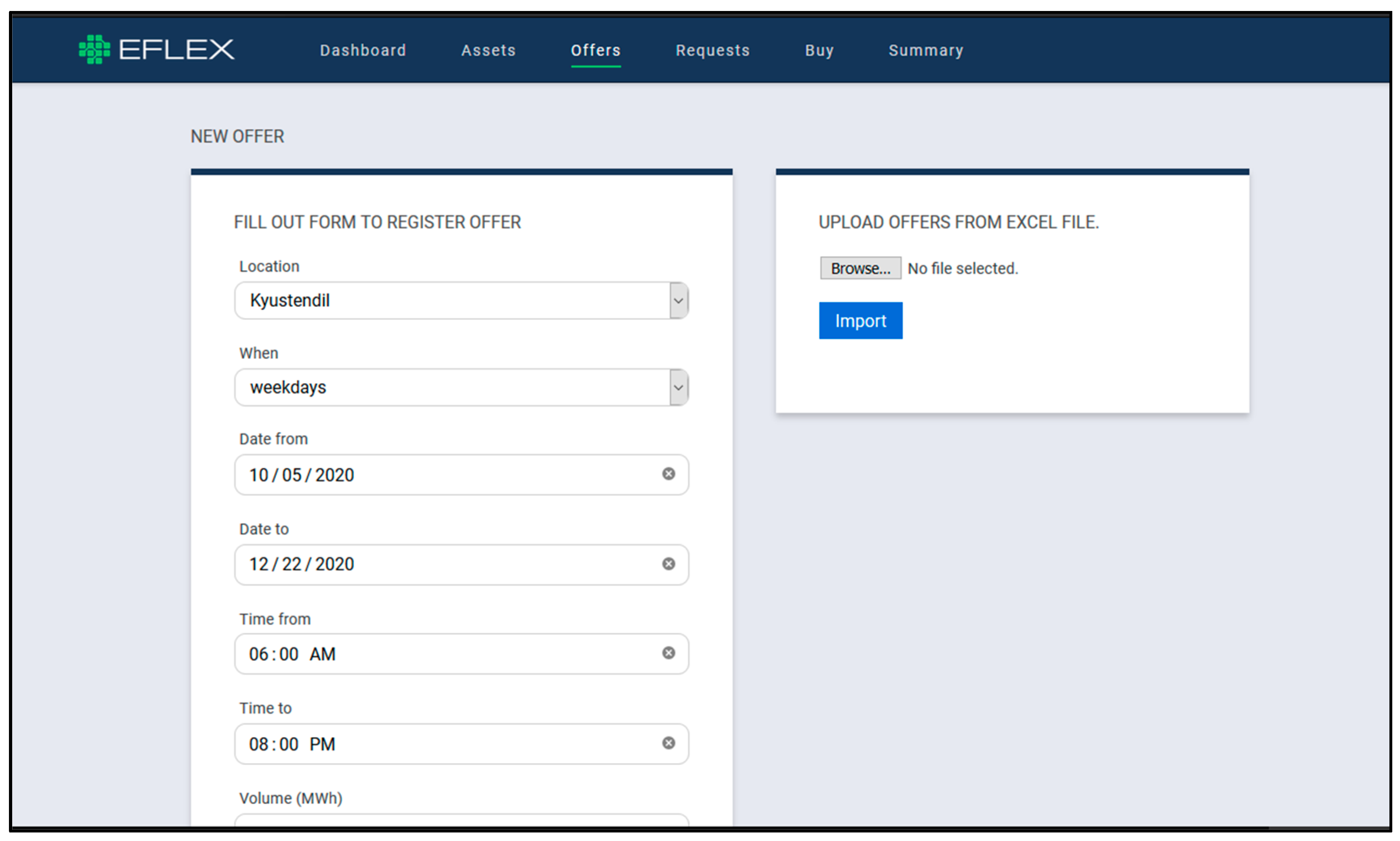This screenshot has height=841, width=1400.
Task: Click the EFLEX logo icon
Action: pos(94,49)
